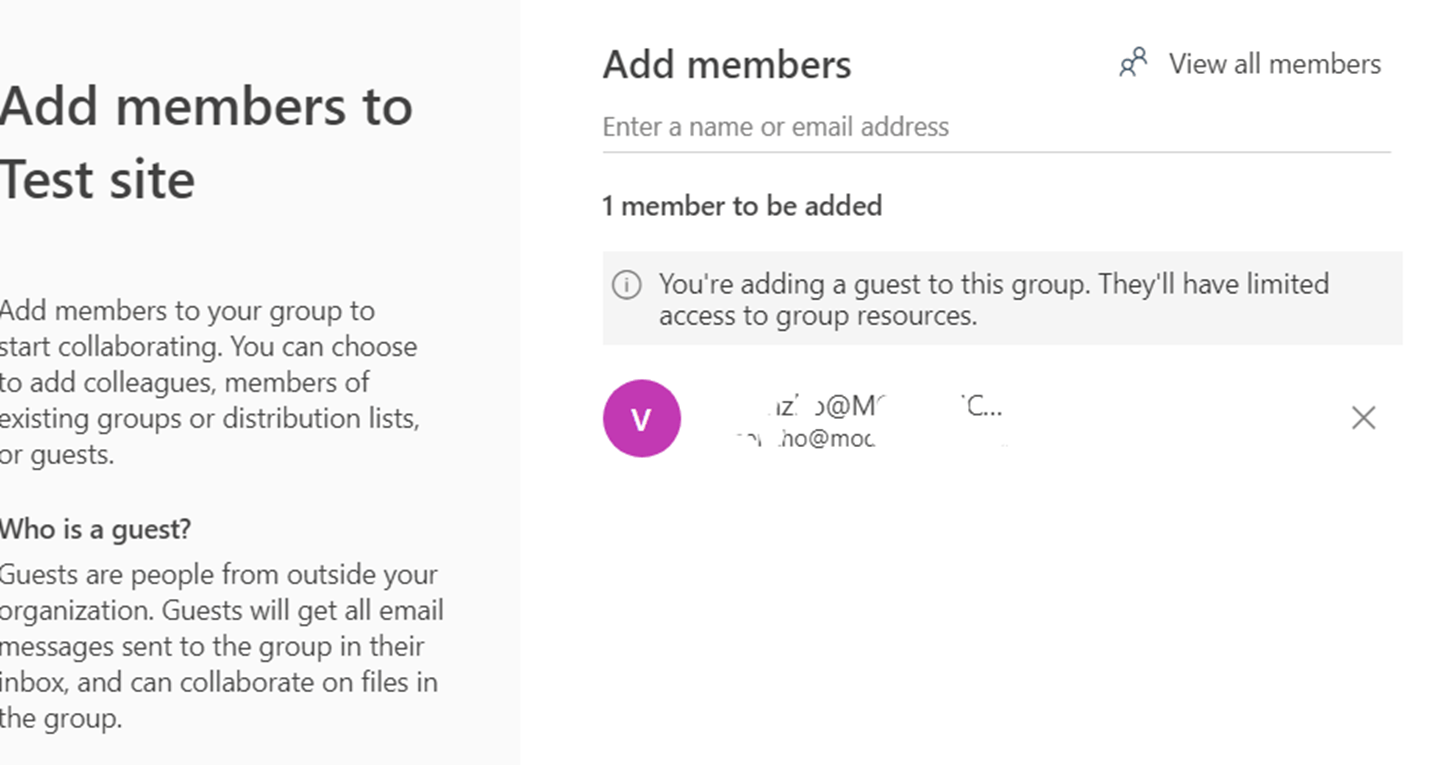Focus the name or email address field
This screenshot has height=765, width=1456.
(x=995, y=127)
